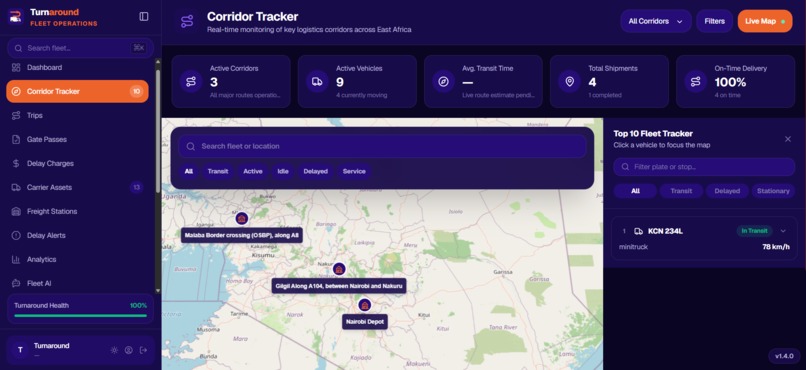This screenshot has width=806, height=370.
Task: Click the Active Corridors card icon
Action: coord(191,82)
